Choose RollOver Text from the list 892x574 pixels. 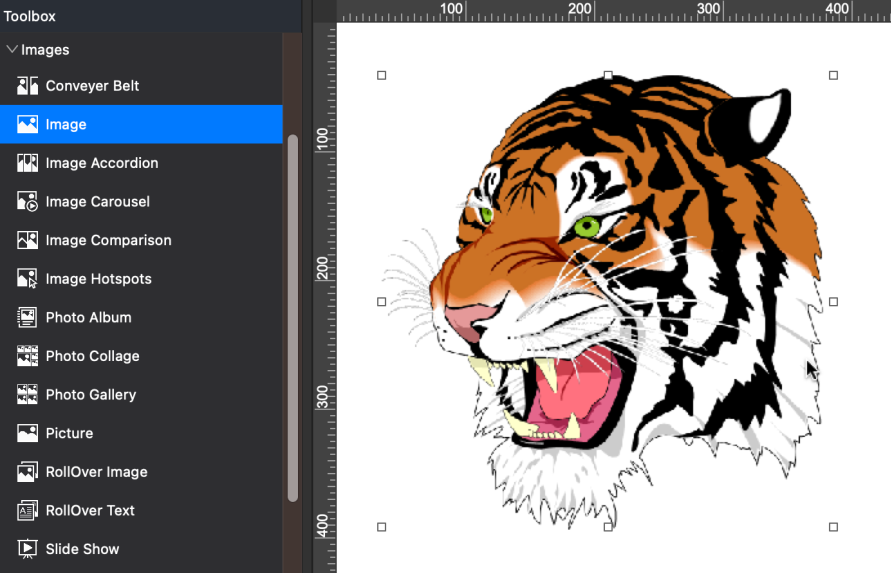(90, 510)
